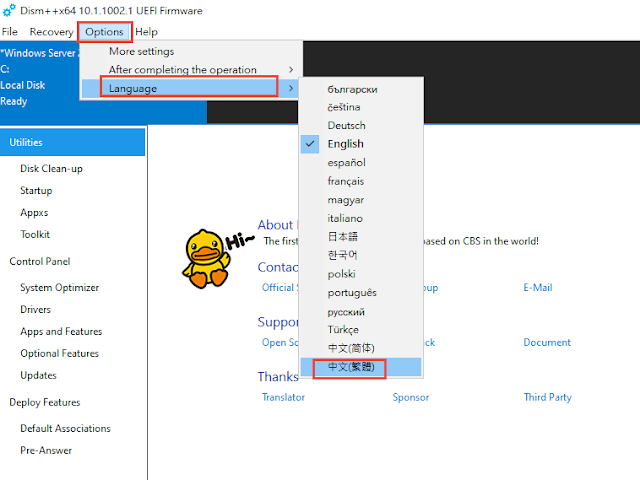Open Appxs in sidebar
The width and height of the screenshot is (640, 480).
tap(34, 213)
